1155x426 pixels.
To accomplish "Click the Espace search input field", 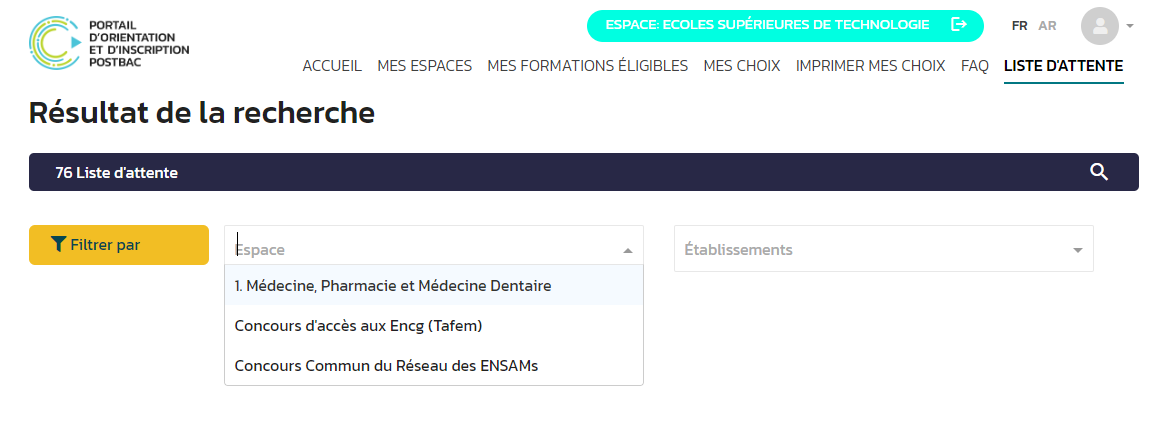I will (x=420, y=249).
